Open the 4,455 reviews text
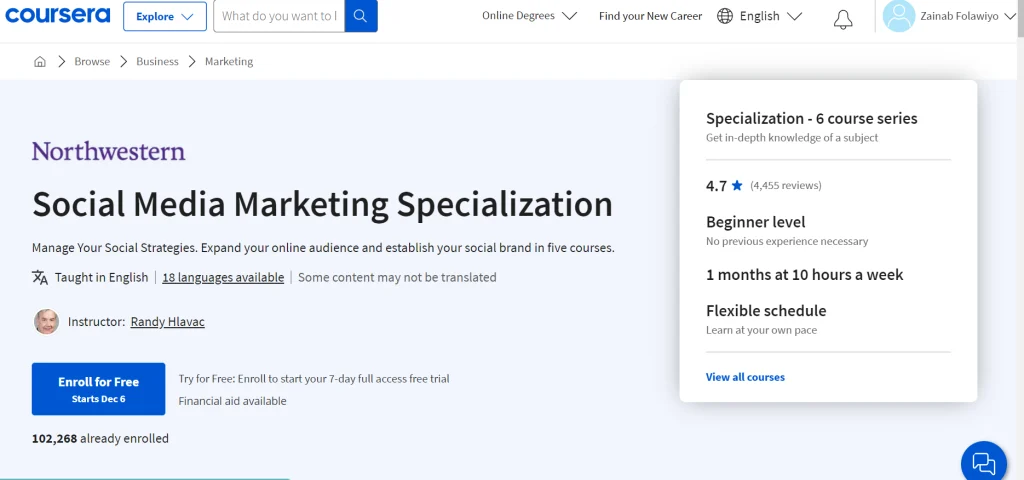Image resolution: width=1024 pixels, height=480 pixels. pos(786,185)
